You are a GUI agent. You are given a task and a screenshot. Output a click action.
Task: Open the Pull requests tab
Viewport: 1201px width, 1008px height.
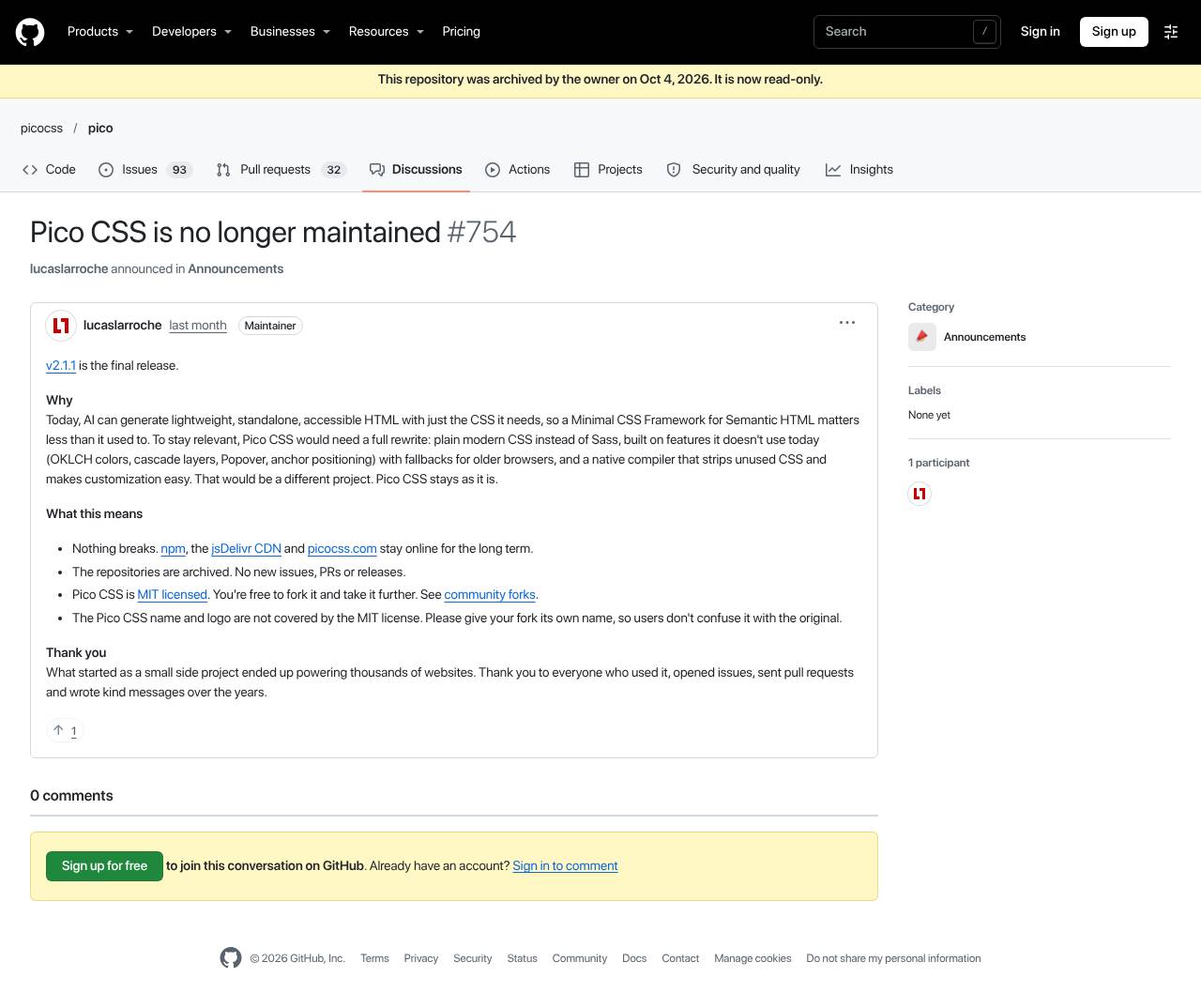(281, 170)
